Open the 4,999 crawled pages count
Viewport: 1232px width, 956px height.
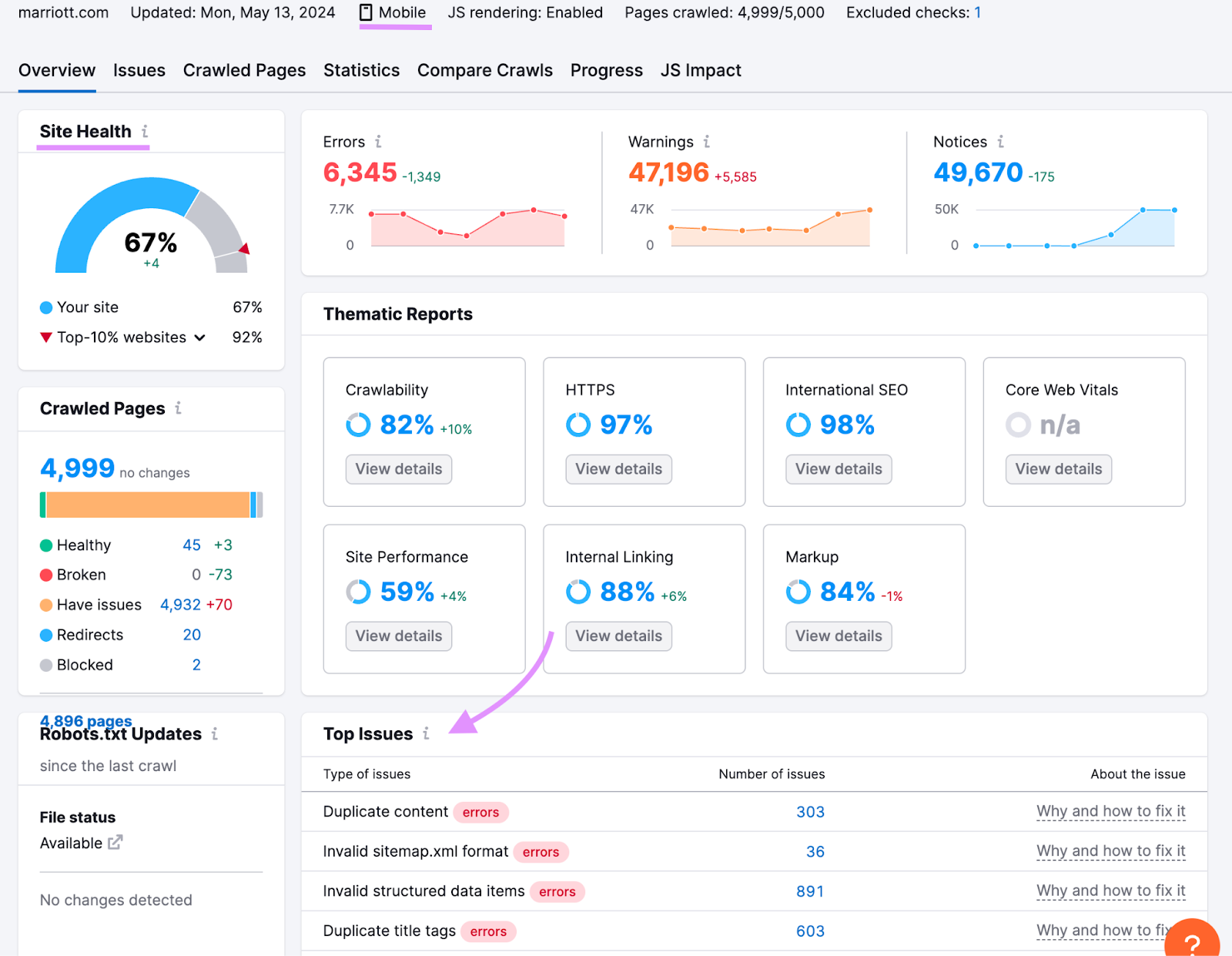tap(77, 468)
